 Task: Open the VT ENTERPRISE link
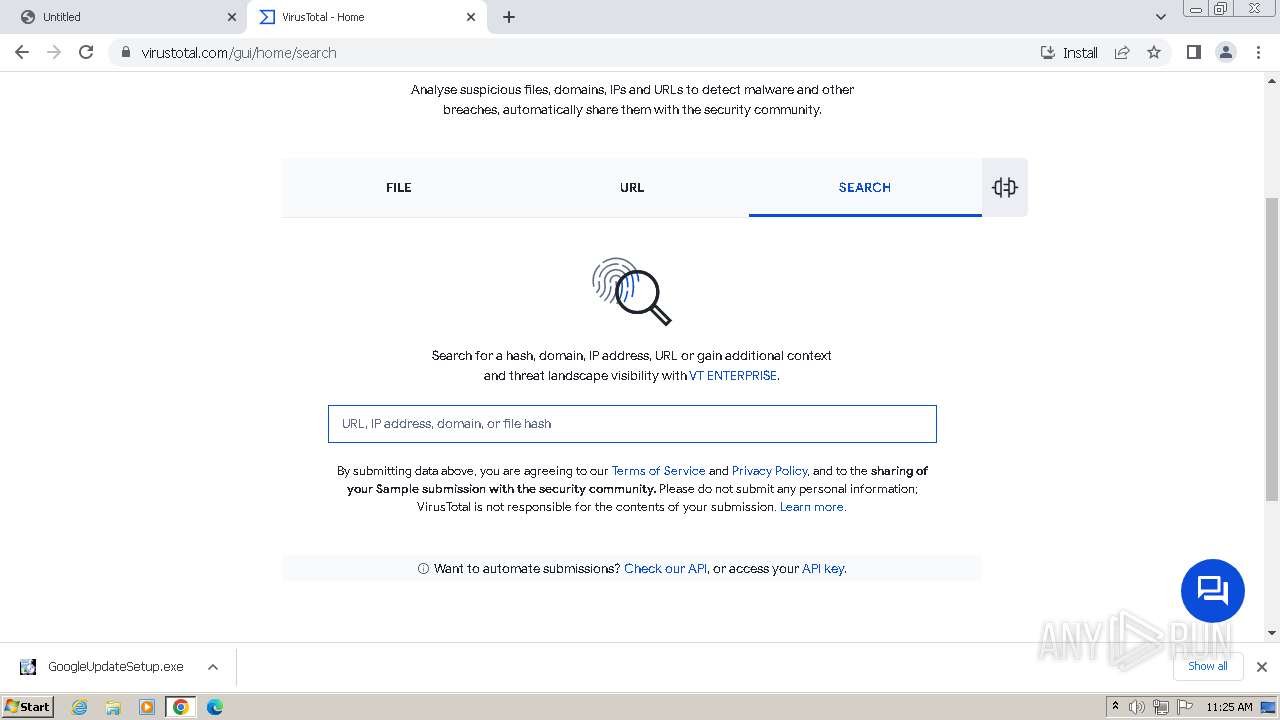coord(733,376)
